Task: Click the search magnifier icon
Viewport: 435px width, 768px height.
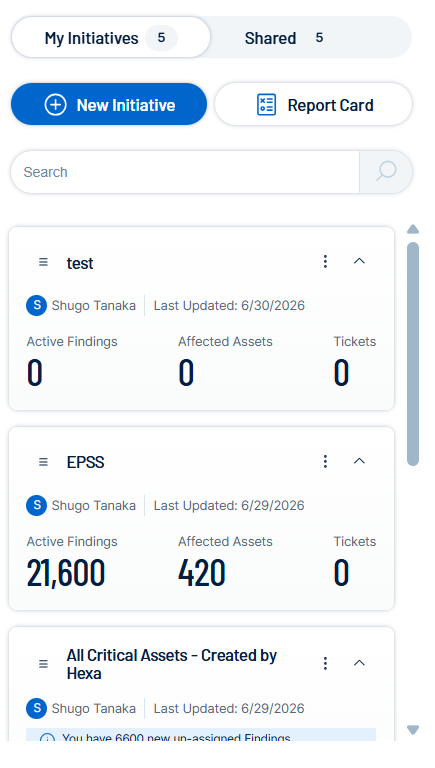Action: 386,172
